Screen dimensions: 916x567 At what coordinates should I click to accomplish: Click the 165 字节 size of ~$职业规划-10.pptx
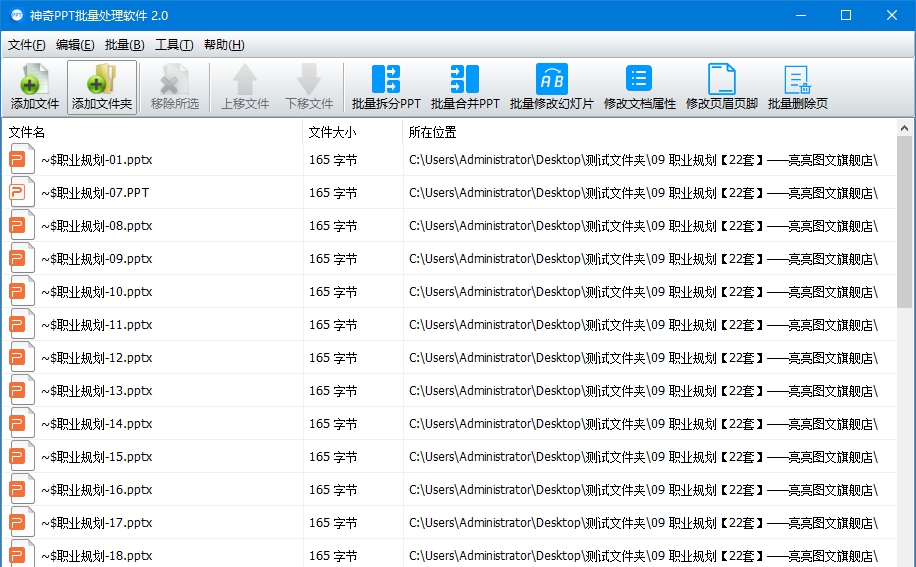333,292
